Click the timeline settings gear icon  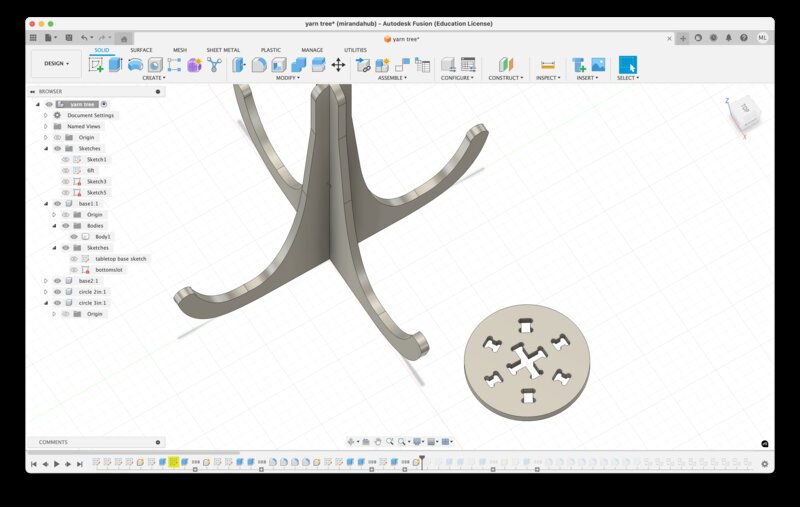click(765, 464)
